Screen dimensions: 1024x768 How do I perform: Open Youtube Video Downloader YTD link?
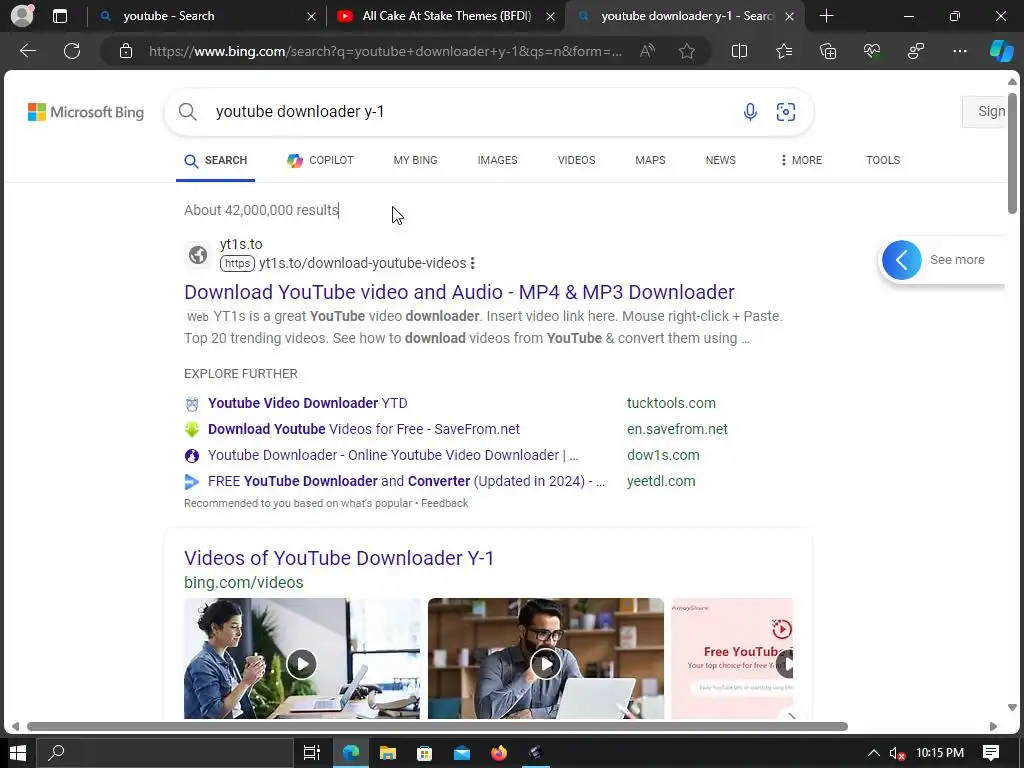[x=308, y=403]
